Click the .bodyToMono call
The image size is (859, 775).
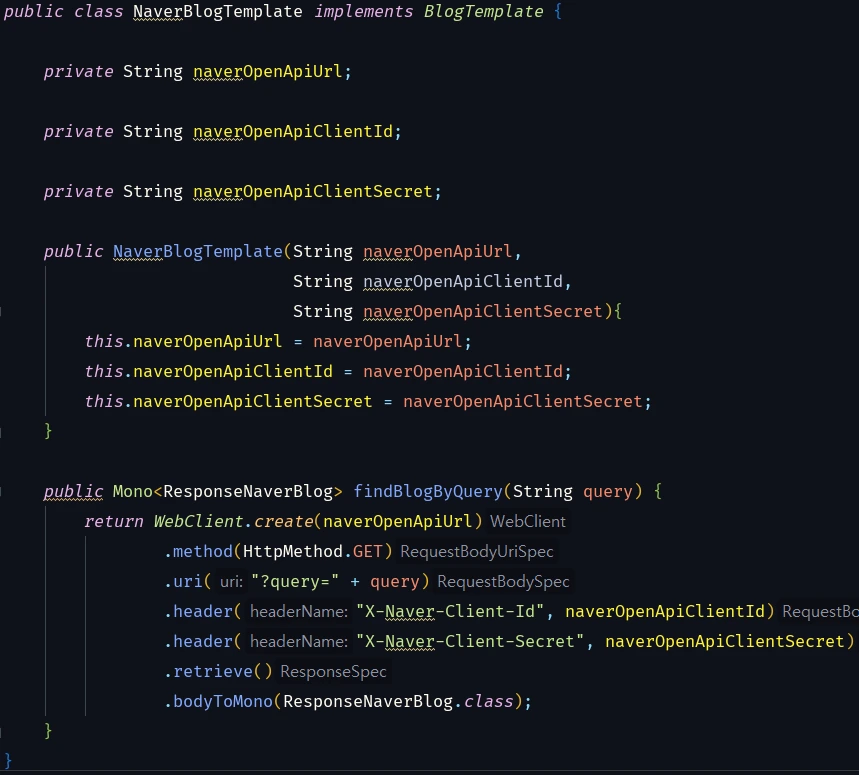(218, 702)
